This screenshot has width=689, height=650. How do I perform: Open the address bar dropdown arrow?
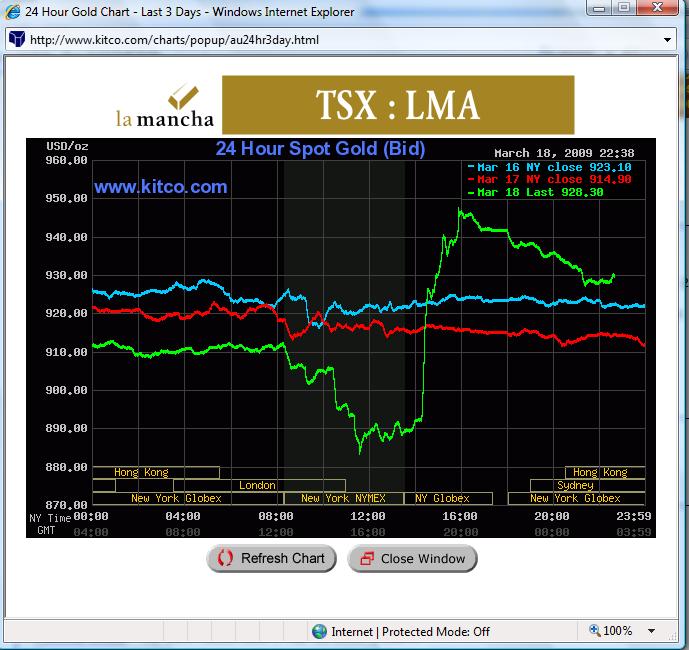[x=667, y=40]
